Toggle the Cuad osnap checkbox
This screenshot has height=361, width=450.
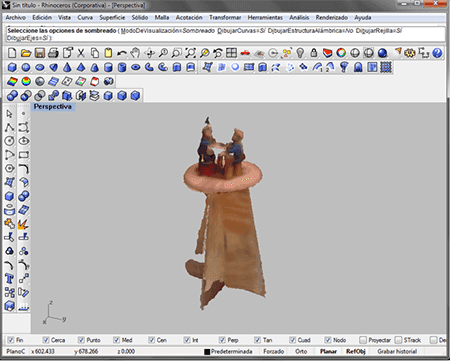point(293,340)
